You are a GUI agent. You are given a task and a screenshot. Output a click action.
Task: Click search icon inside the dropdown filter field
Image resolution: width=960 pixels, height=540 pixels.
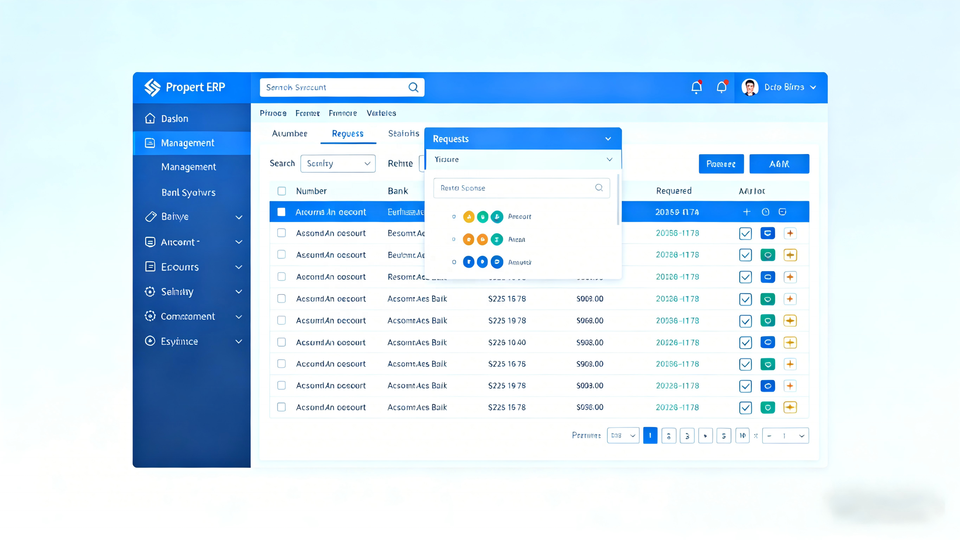click(599, 188)
